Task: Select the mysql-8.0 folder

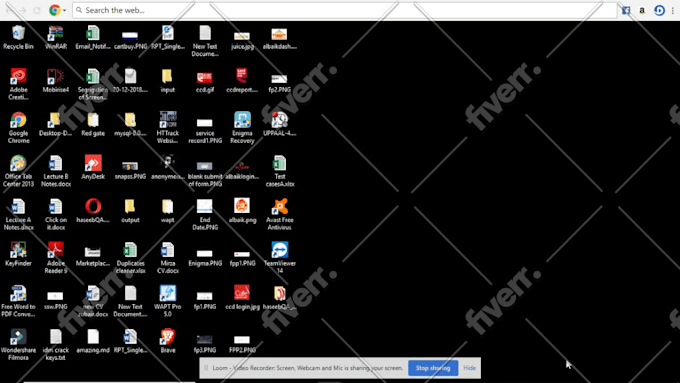Action: [130, 124]
